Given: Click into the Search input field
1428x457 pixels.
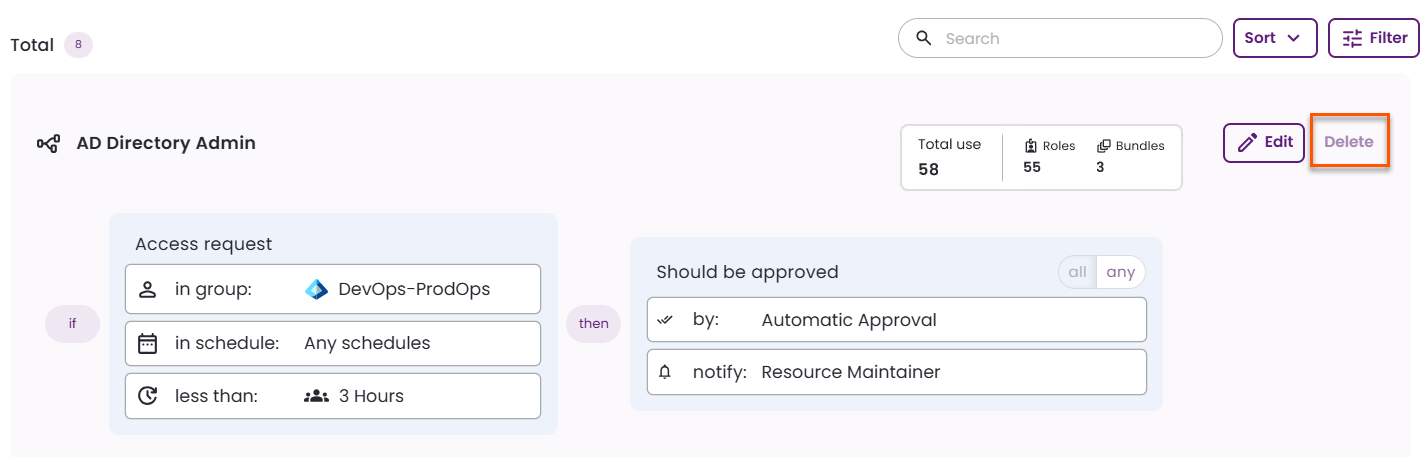Looking at the screenshot, I should pos(1075,39).
